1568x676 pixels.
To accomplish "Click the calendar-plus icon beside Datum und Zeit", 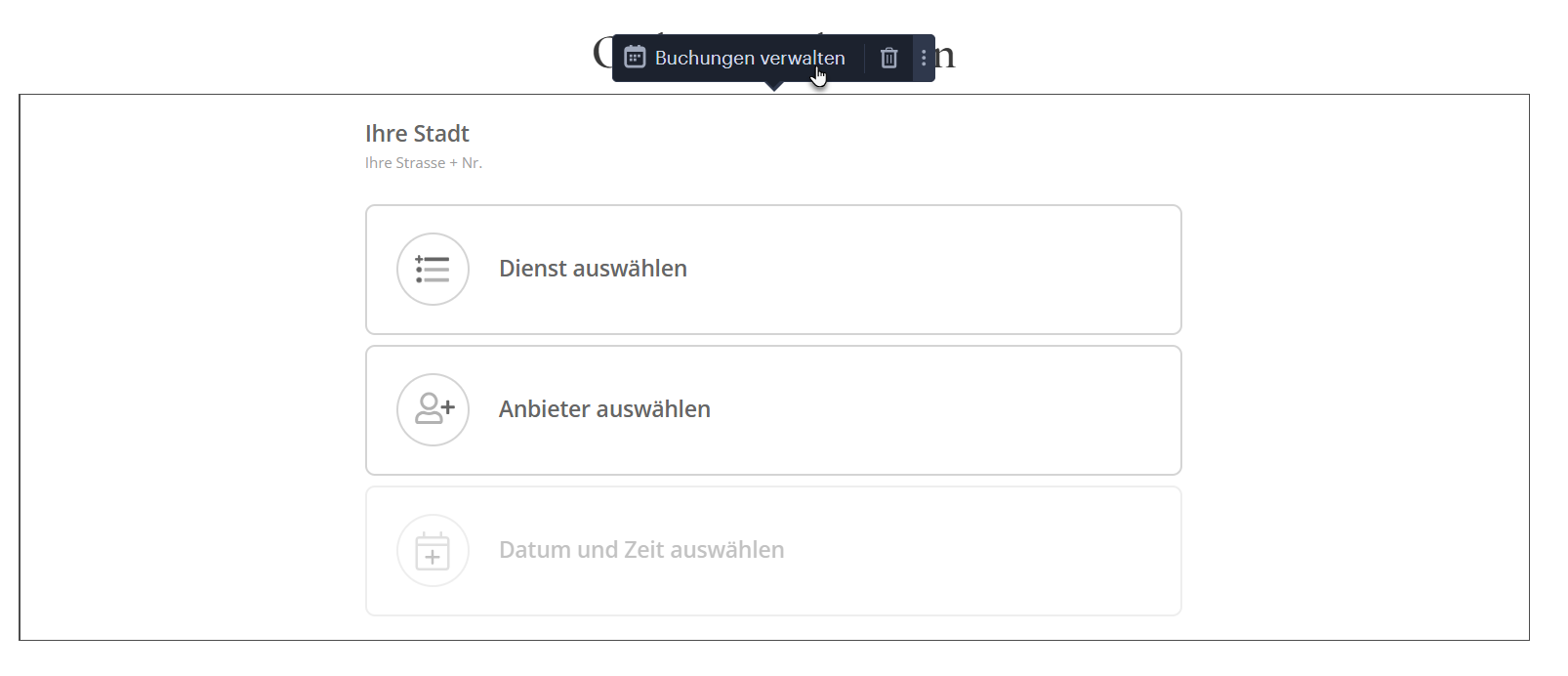I will pos(433,550).
